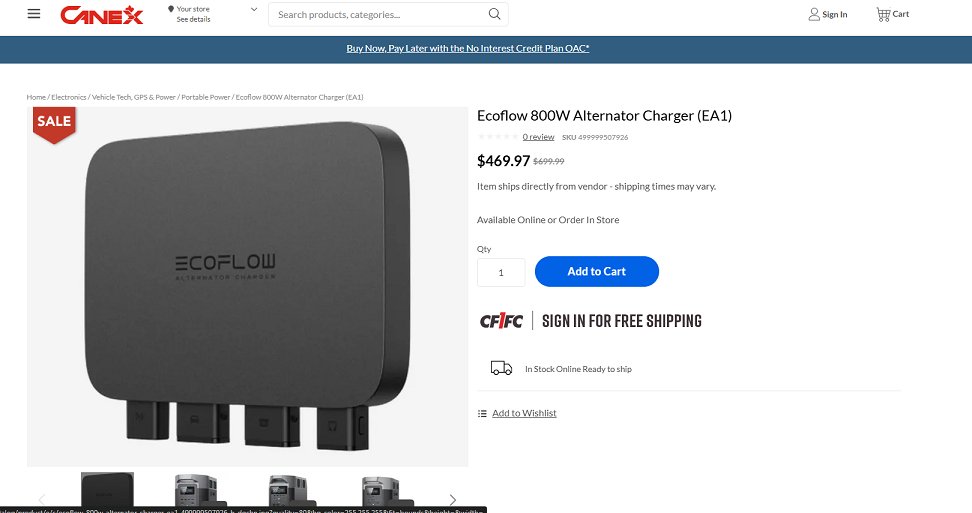The width and height of the screenshot is (972, 513).
Task: Open the hamburger navigation menu
Action: 33,14
